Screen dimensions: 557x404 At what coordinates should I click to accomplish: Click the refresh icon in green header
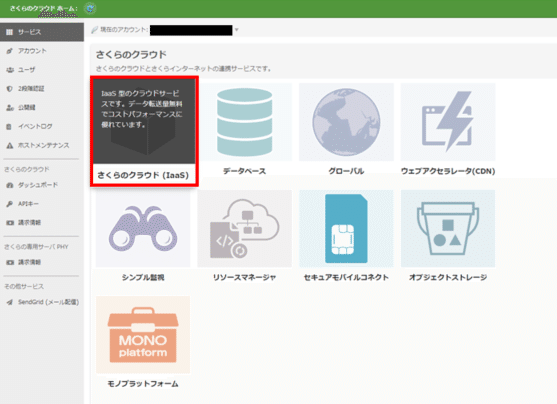tap(90, 8)
